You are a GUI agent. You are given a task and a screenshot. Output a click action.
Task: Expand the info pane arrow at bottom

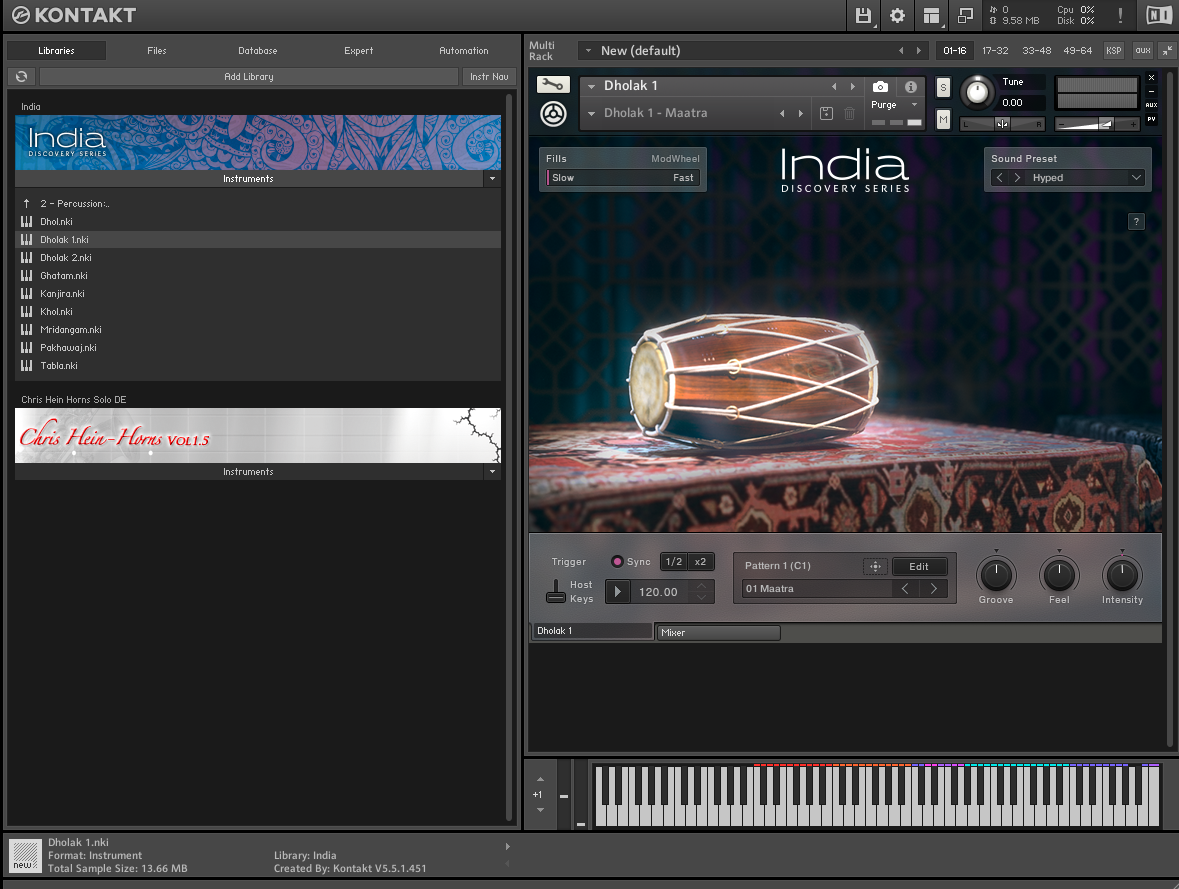tap(508, 847)
